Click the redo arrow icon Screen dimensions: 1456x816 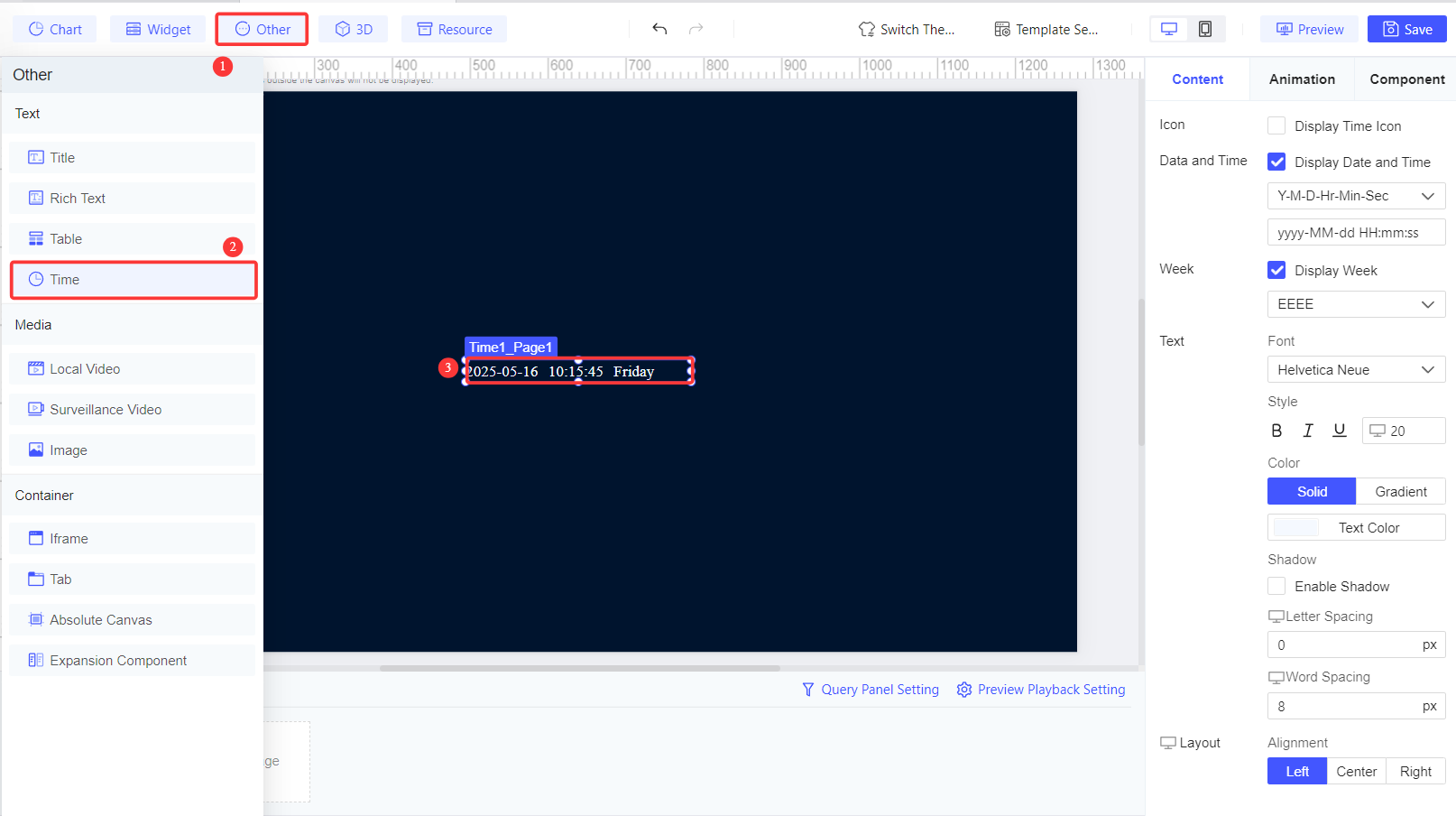coord(696,29)
